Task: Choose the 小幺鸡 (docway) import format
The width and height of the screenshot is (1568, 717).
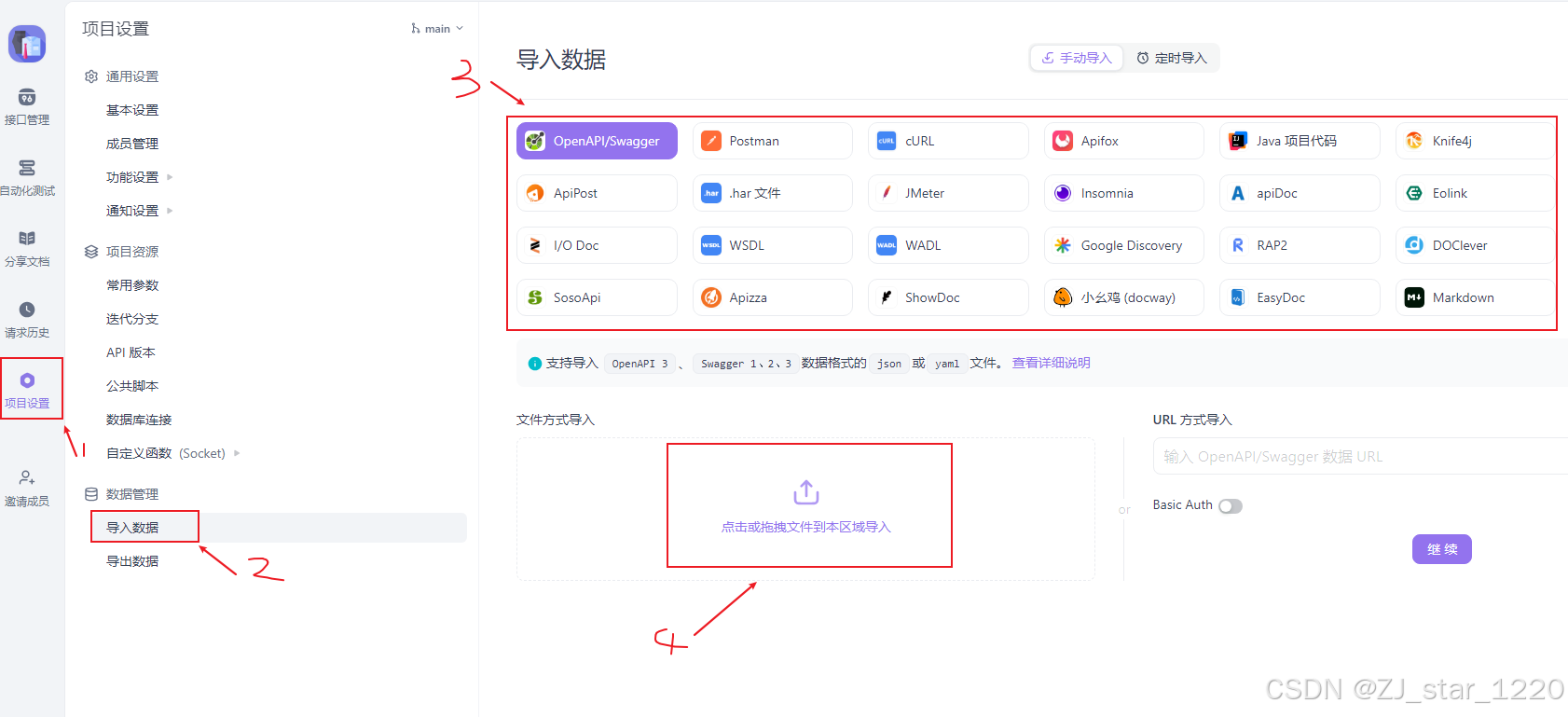Action: coord(1124,297)
